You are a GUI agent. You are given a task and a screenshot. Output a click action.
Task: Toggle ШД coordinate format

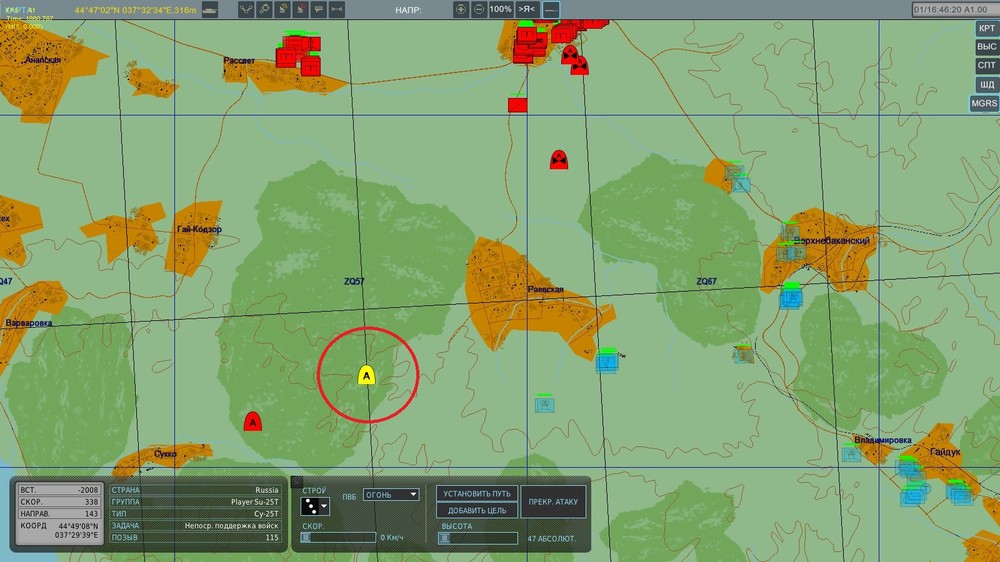986,84
